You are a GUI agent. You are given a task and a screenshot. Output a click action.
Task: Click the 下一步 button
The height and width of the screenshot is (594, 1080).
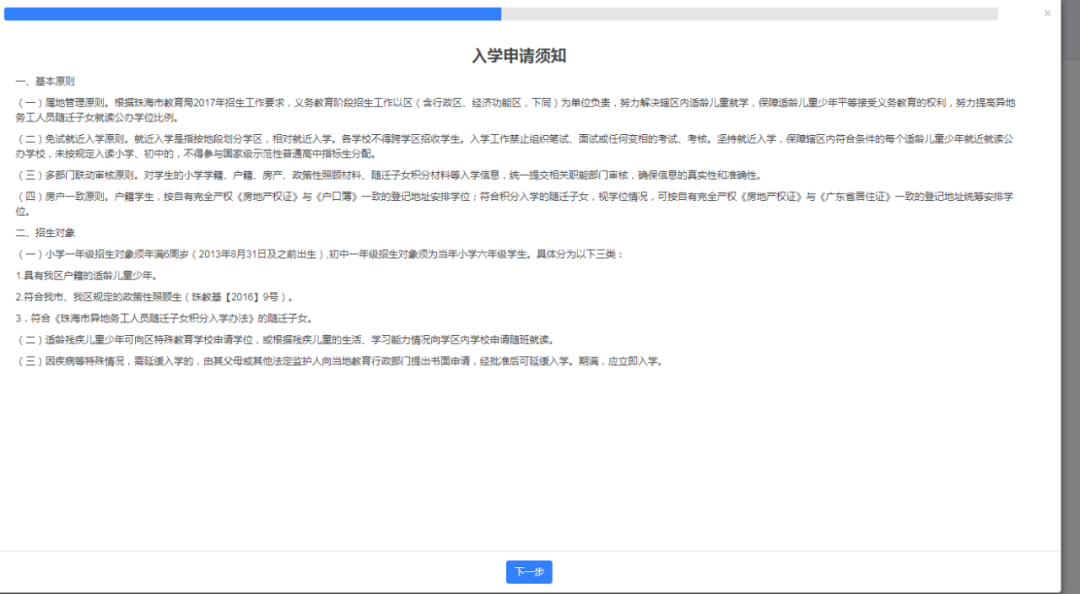tap(529, 572)
